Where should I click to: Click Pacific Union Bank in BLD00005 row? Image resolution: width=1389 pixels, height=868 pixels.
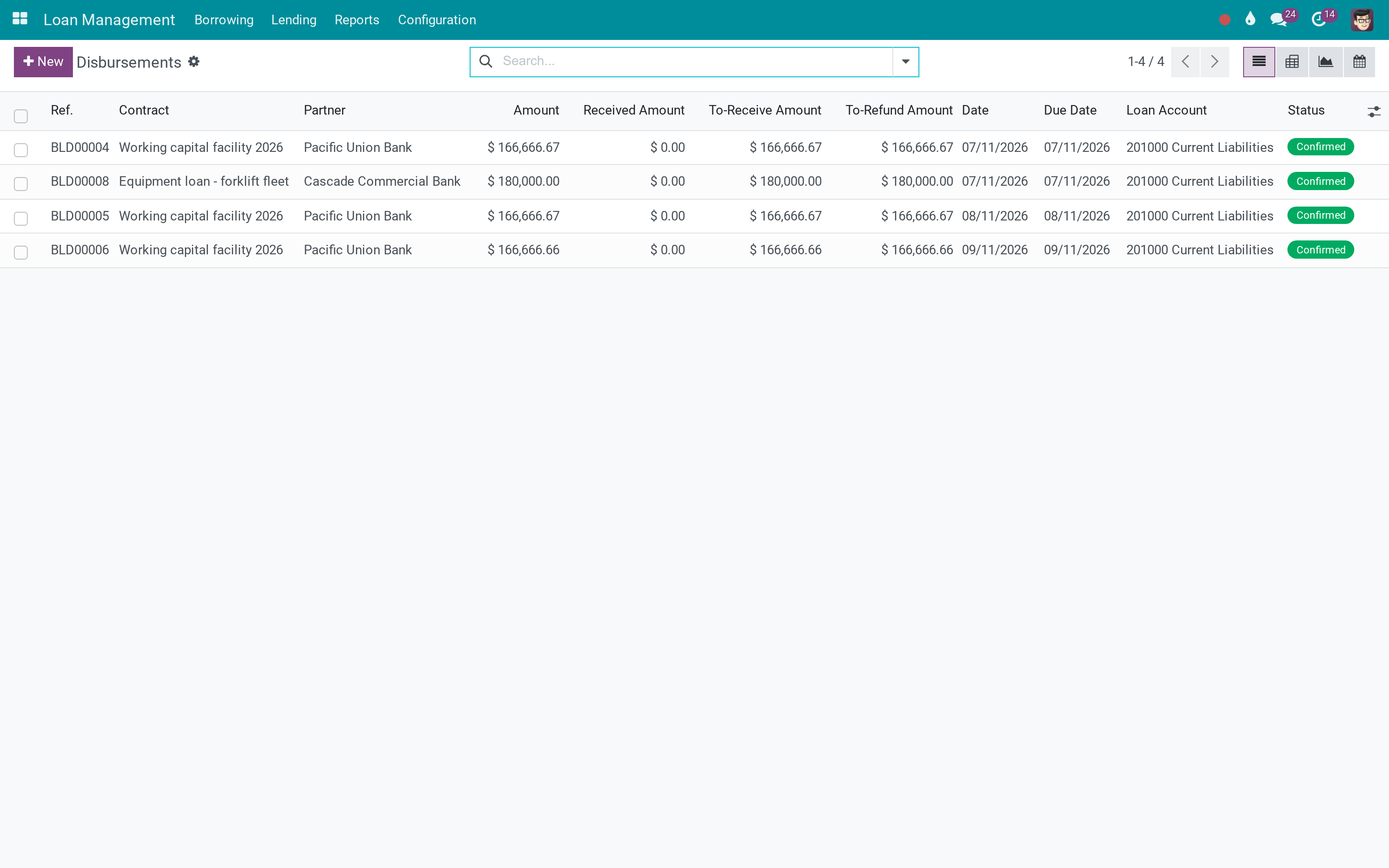pyautogui.click(x=358, y=216)
